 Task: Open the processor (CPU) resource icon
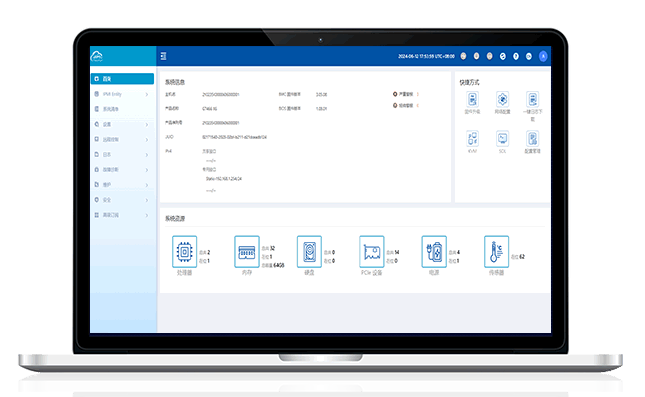(x=184, y=251)
